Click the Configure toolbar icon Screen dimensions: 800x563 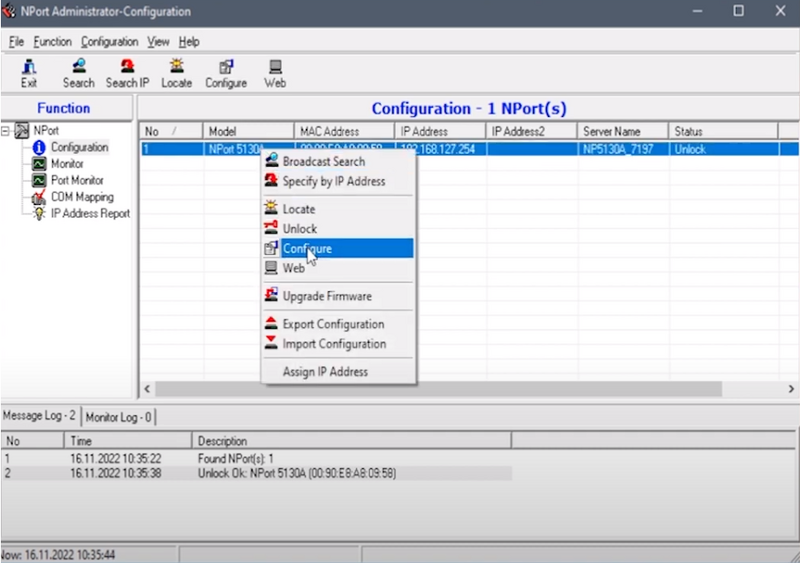click(x=226, y=74)
